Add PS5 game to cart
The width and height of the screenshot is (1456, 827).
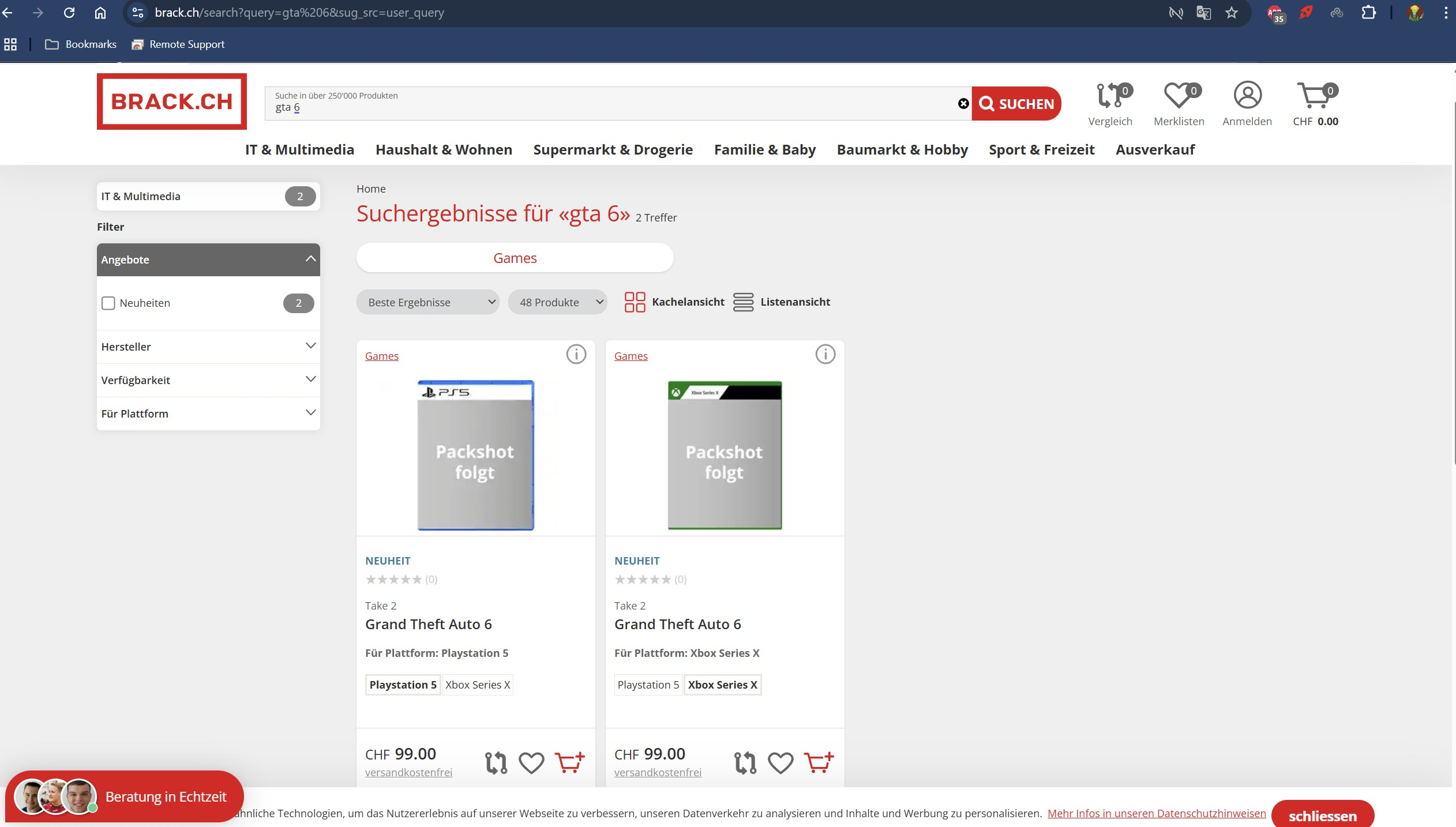pos(570,762)
